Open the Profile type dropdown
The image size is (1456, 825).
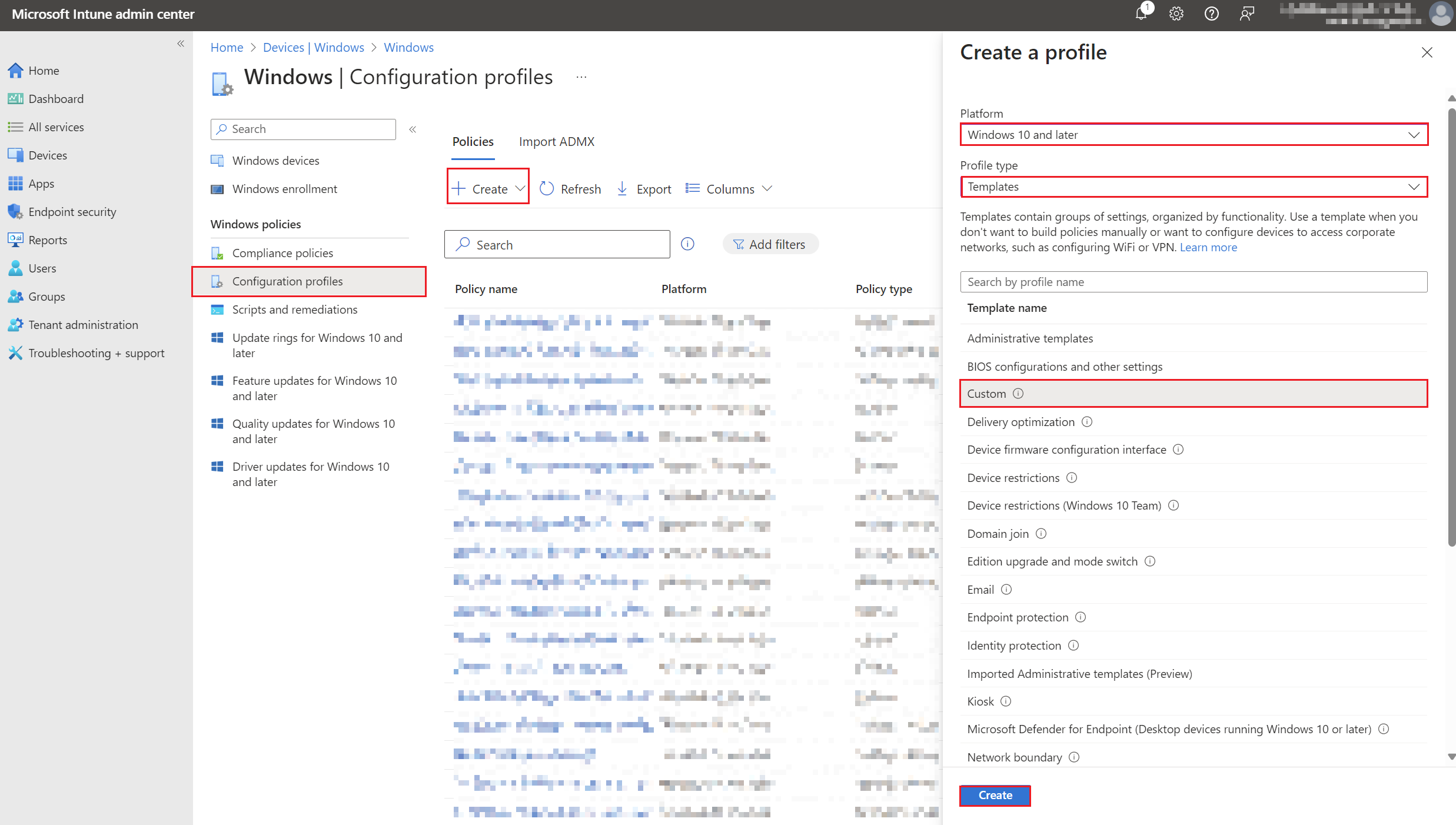click(1194, 187)
